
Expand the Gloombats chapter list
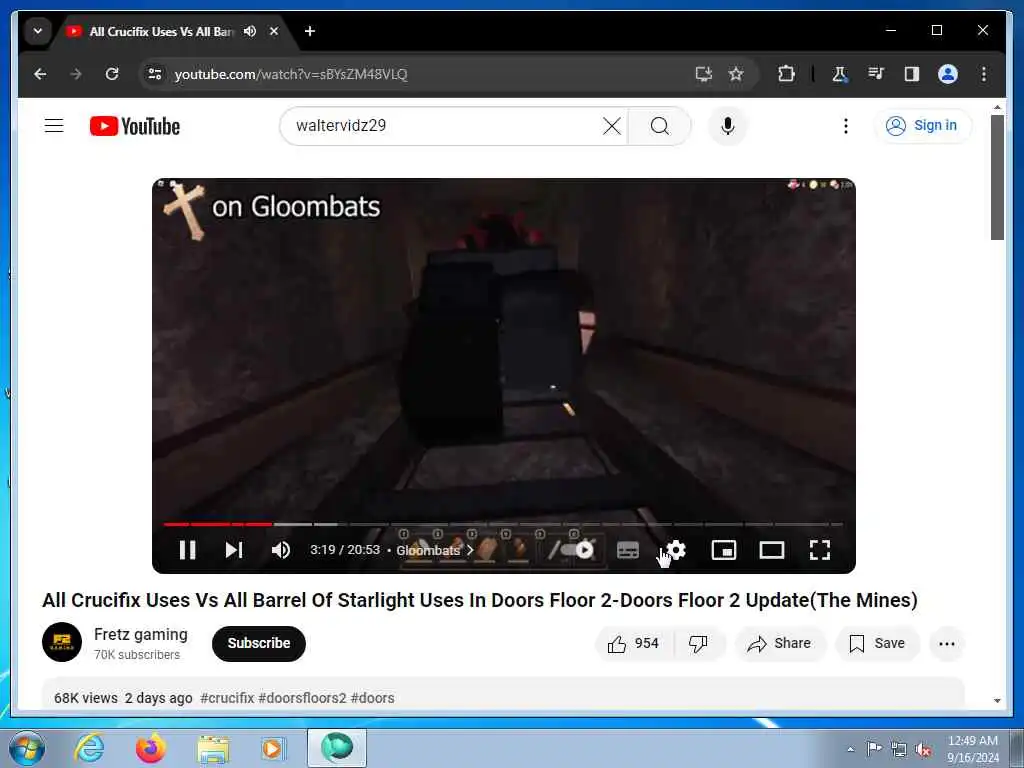tap(434, 550)
